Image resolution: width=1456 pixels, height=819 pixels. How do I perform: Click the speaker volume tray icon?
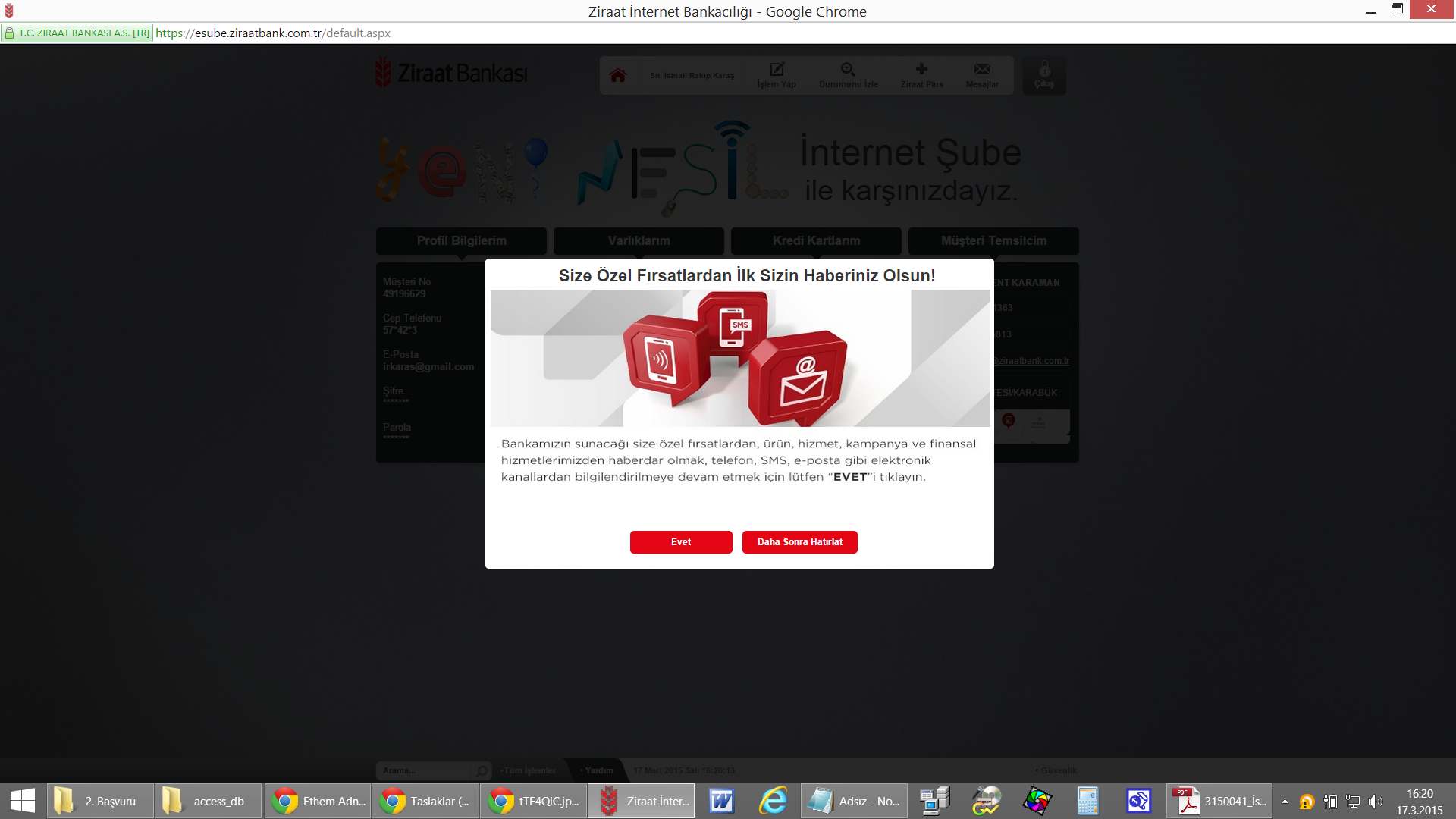[1376, 801]
